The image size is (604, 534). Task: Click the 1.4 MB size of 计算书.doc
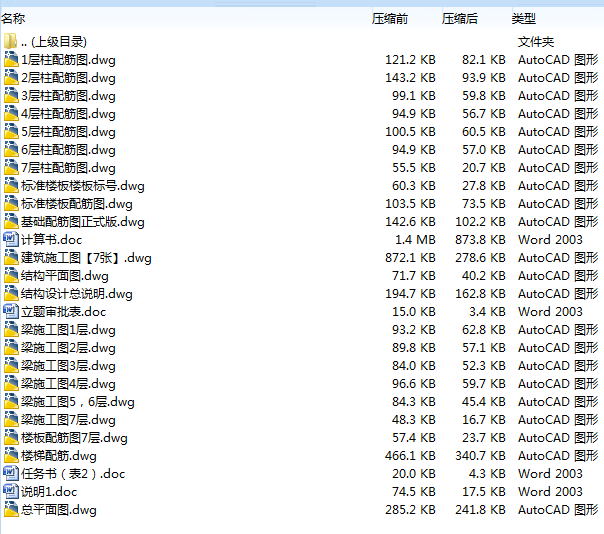[415, 240]
